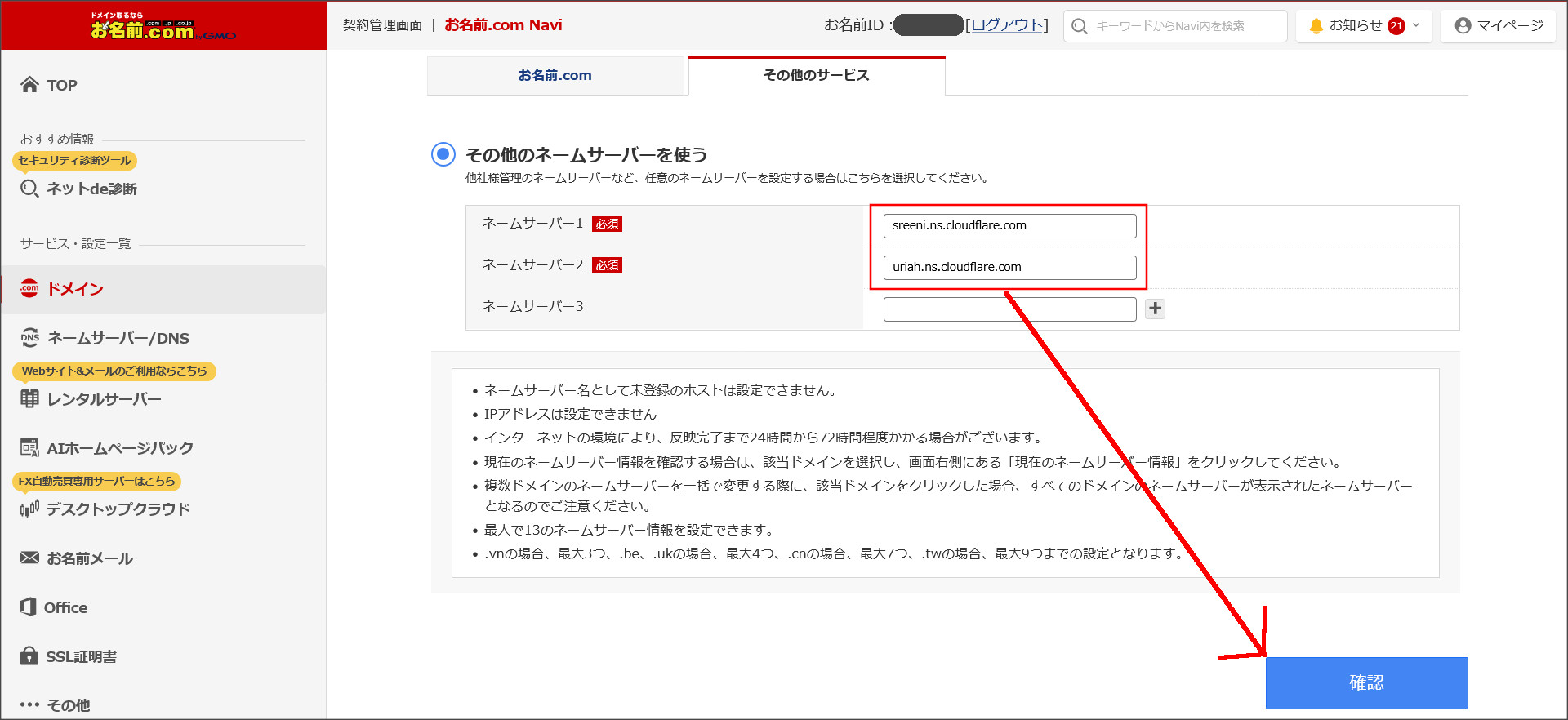Viewport: 1568px width, 720px height.
Task: Click the お名前メール envelope icon
Action: [x=29, y=558]
